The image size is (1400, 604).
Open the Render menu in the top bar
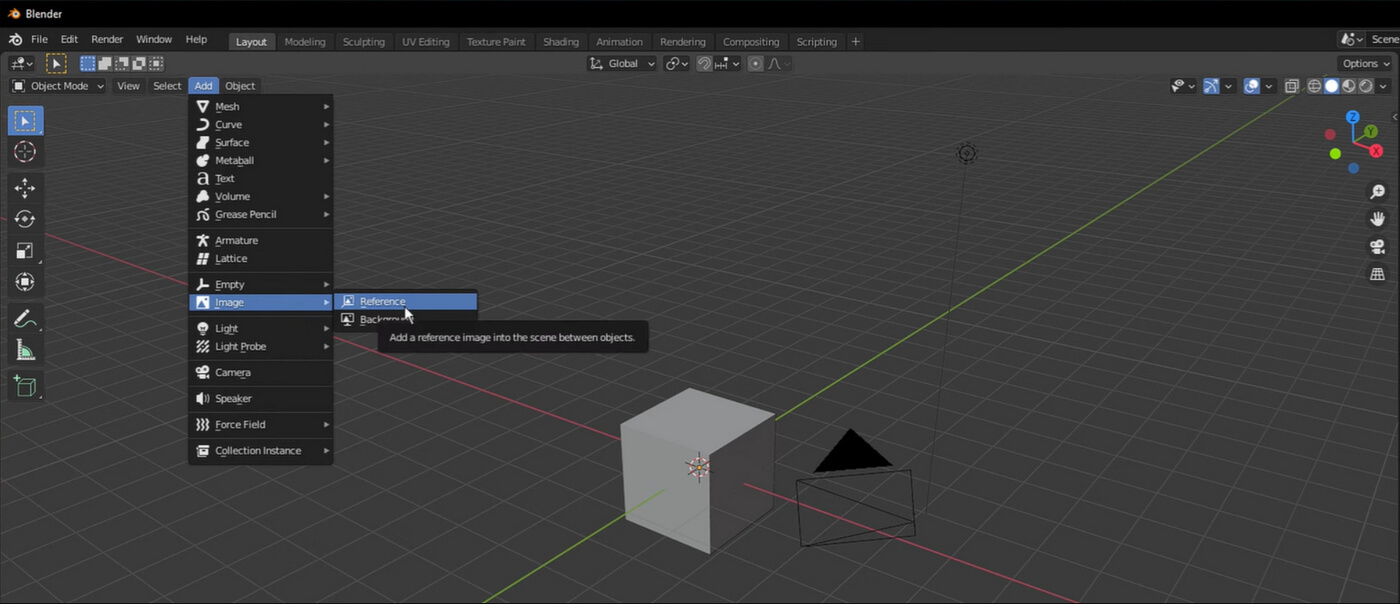tap(106, 39)
